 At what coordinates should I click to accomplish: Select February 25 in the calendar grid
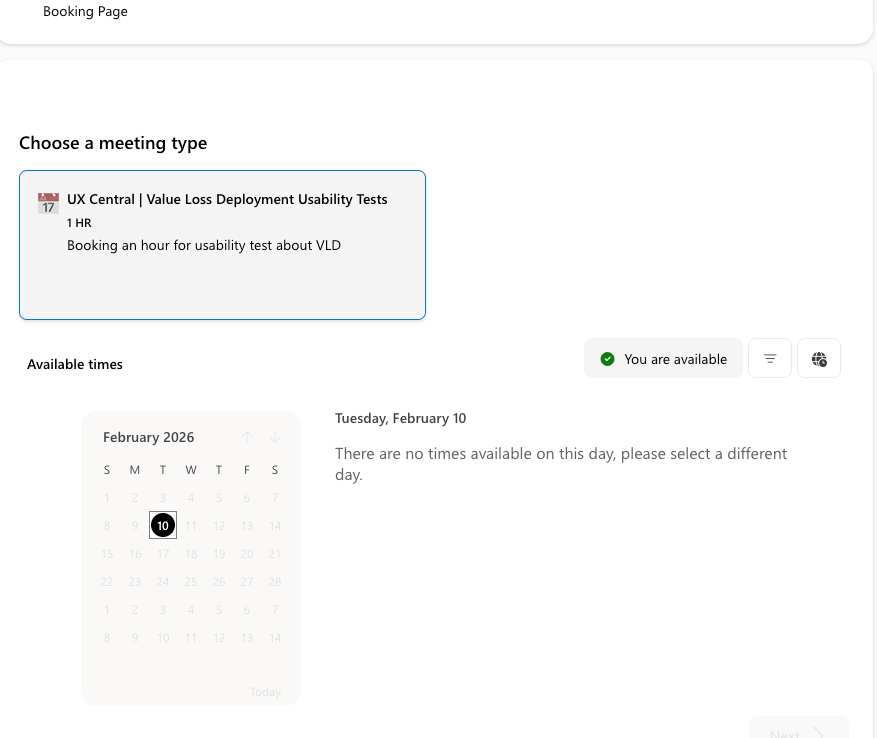tap(191, 581)
